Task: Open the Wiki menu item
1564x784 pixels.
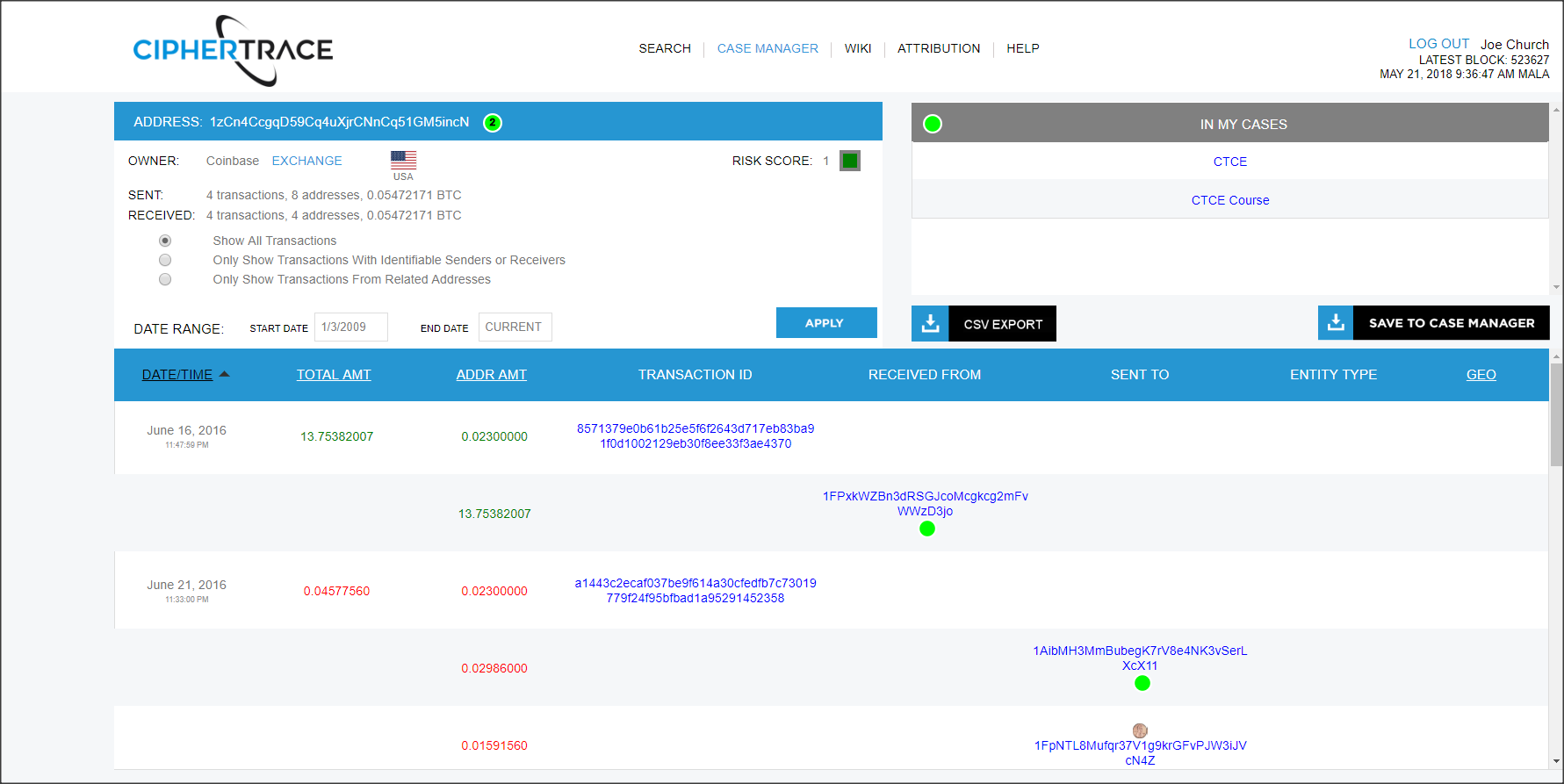Action: pyautogui.click(x=858, y=48)
